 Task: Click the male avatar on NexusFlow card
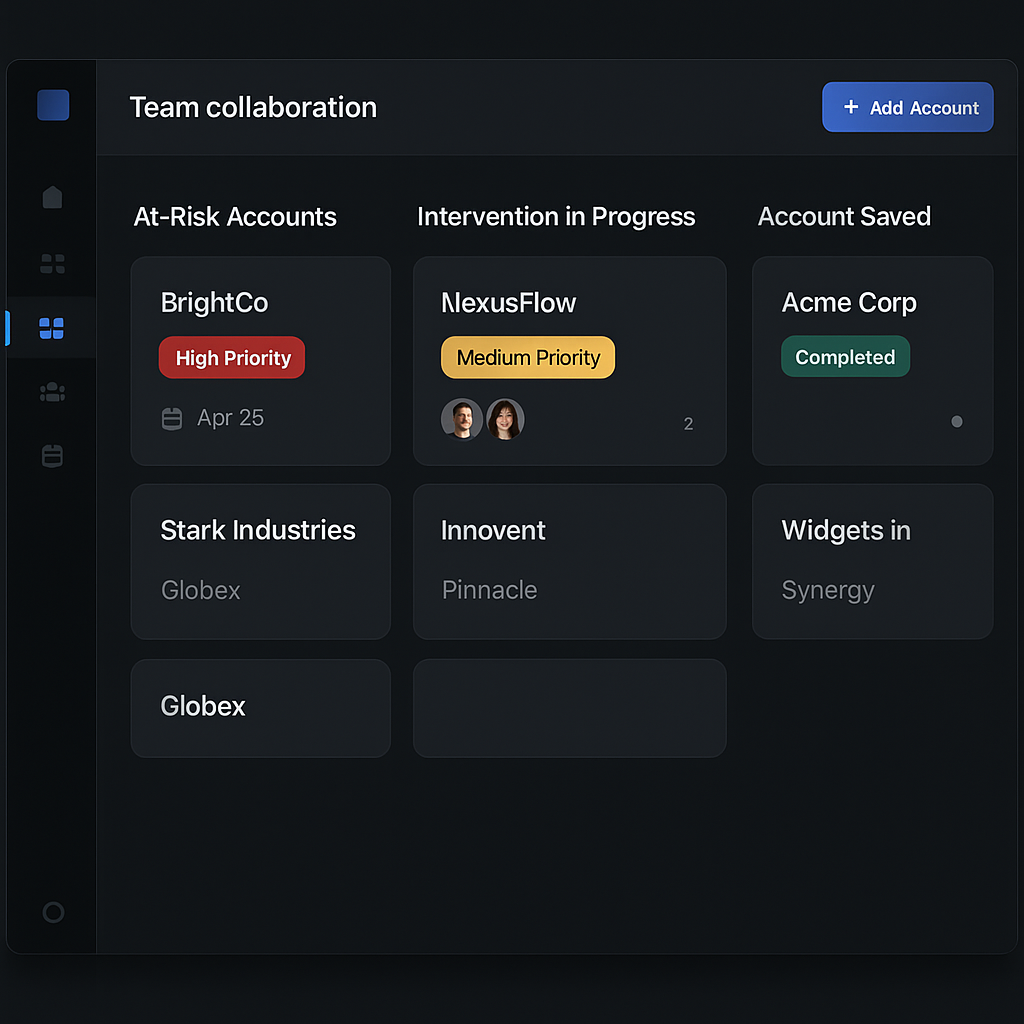(x=462, y=419)
